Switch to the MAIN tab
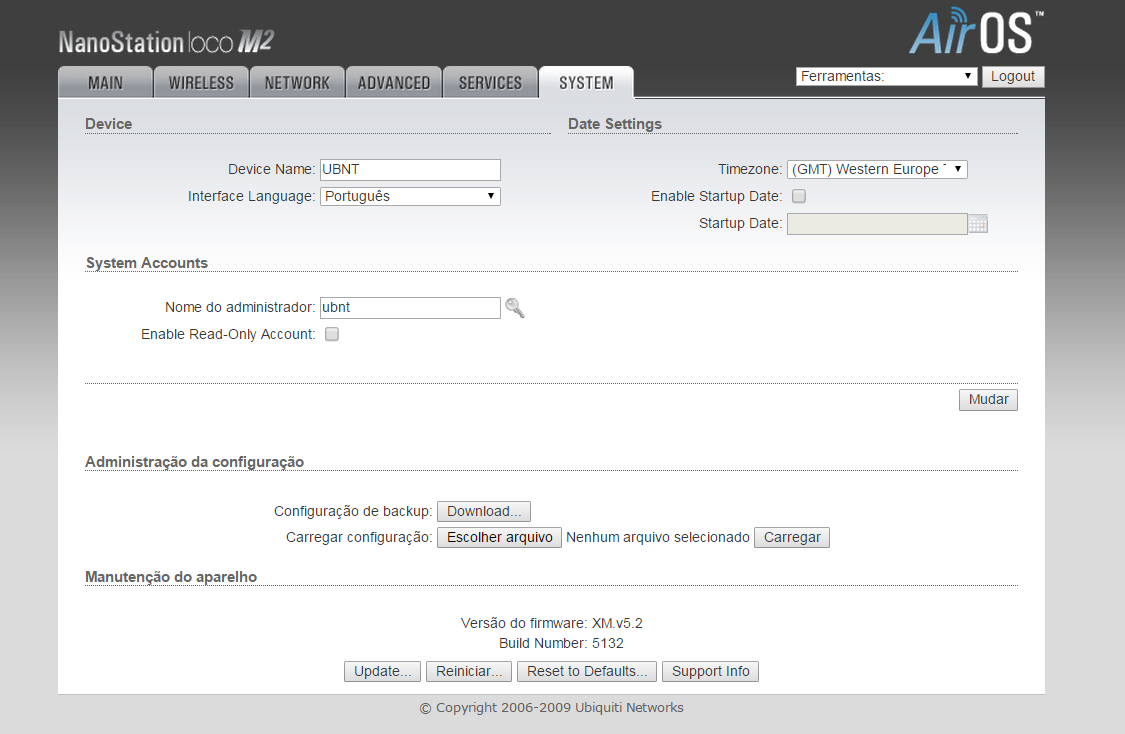 [105, 83]
